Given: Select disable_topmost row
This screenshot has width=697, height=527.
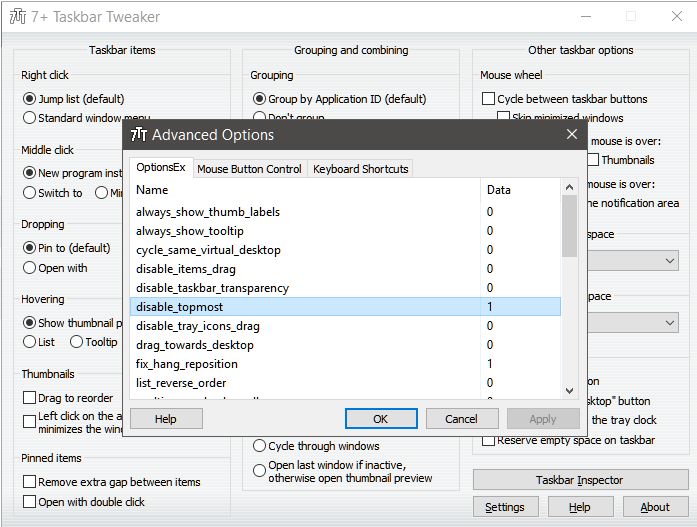Looking at the screenshot, I should coord(345,307).
